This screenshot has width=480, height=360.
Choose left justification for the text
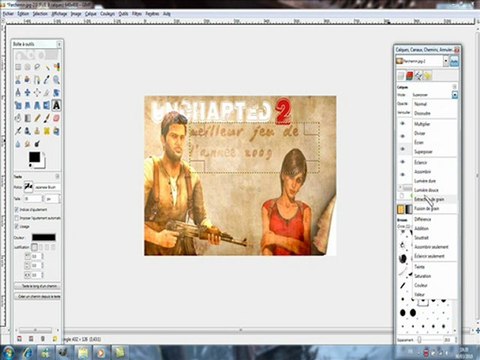[x=34, y=247]
